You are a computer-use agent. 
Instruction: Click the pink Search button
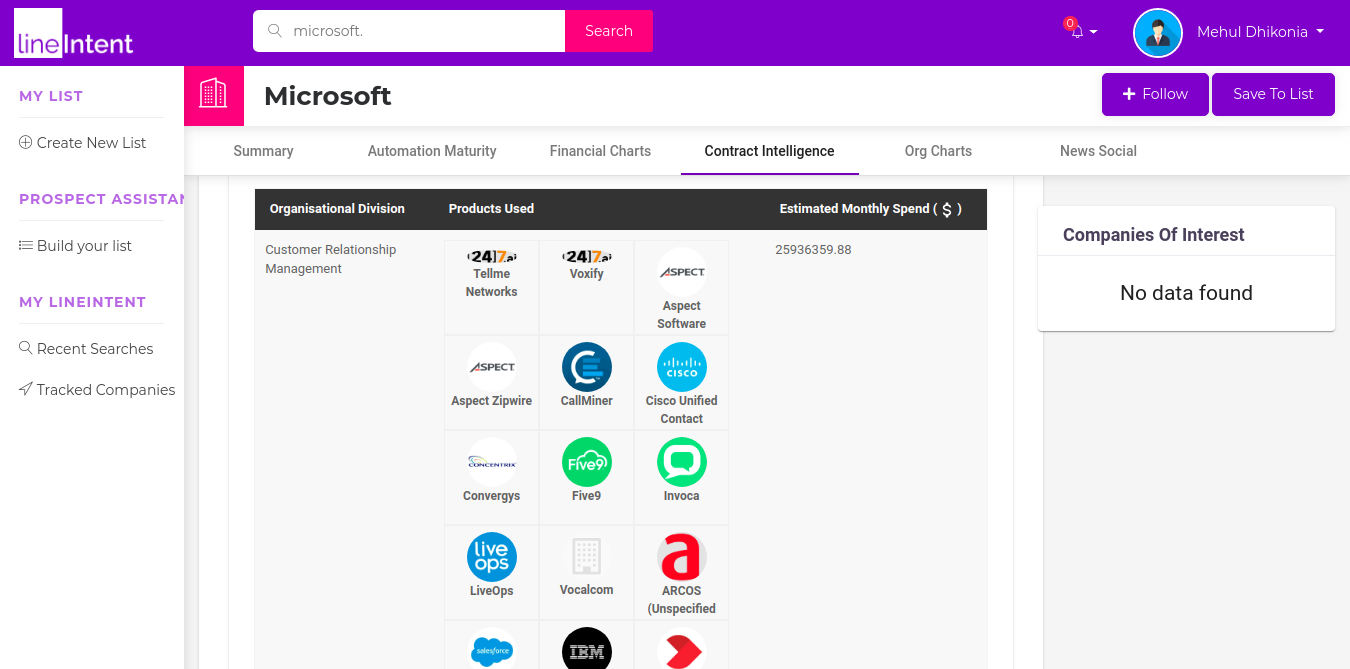pos(609,31)
